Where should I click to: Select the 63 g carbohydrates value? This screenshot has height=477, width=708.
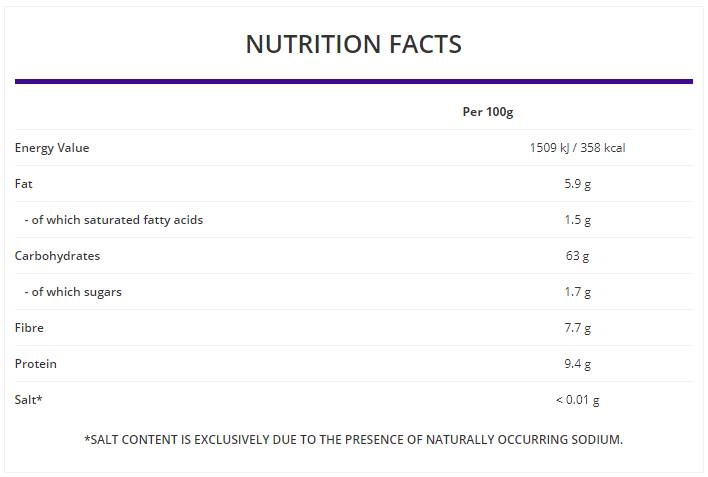[577, 256]
